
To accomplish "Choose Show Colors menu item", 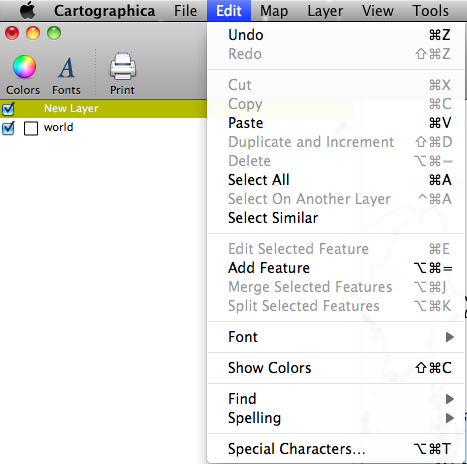I will coord(335,368).
